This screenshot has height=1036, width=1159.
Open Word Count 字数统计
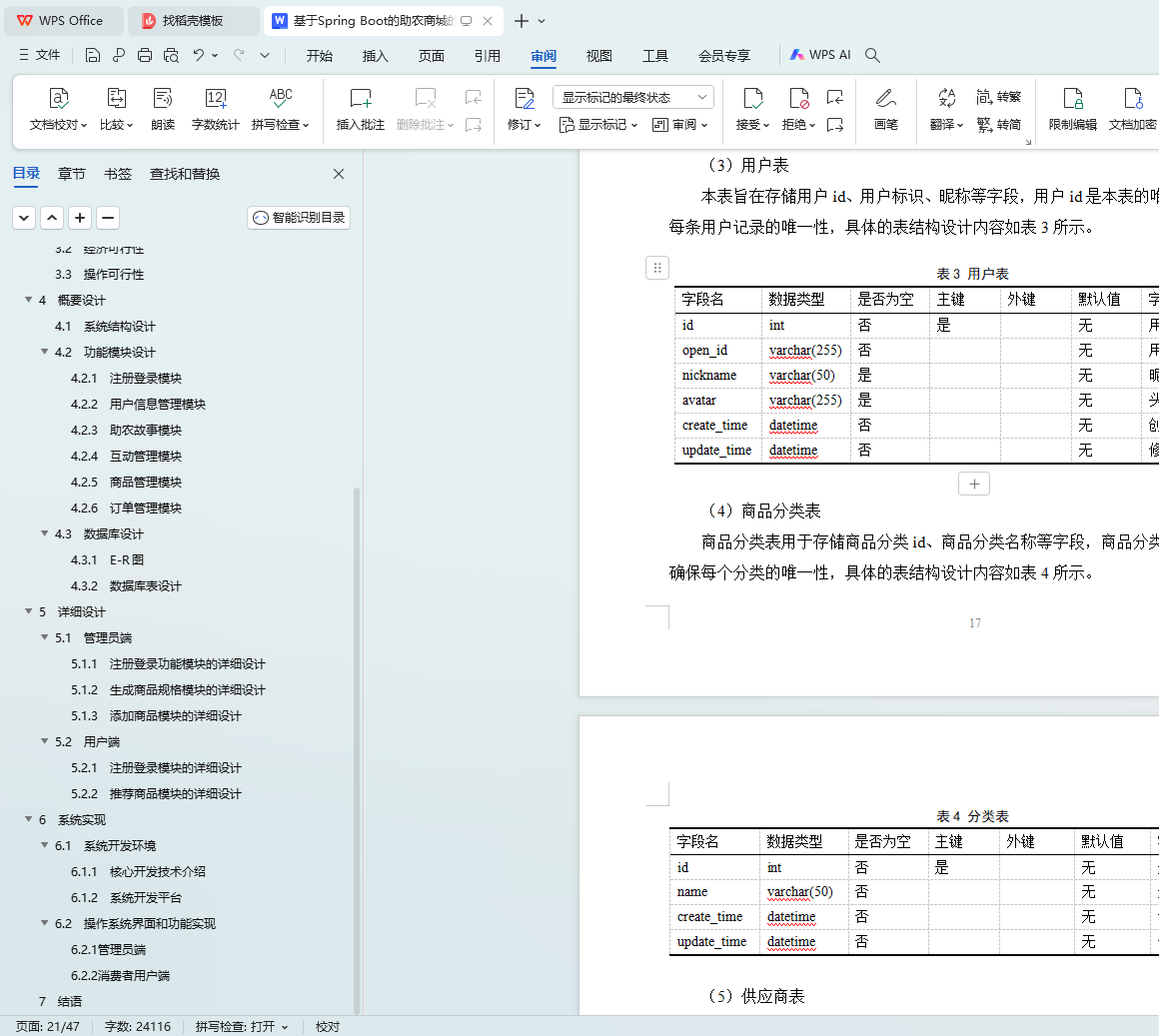pyautogui.click(x=215, y=109)
